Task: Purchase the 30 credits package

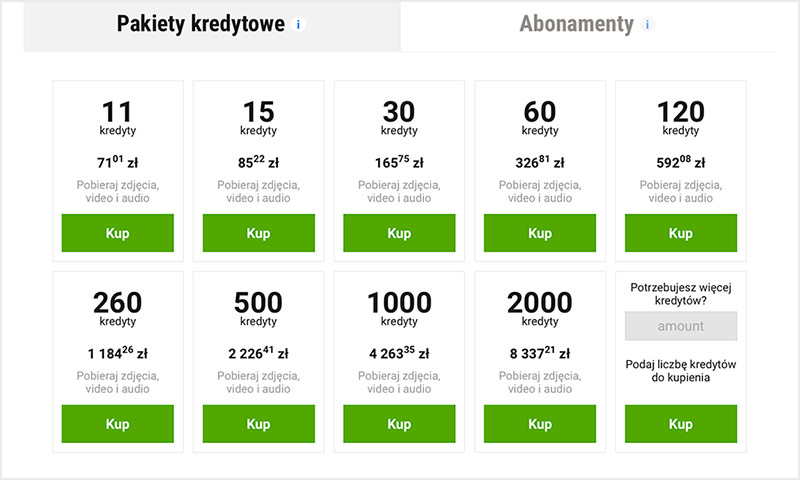Action: click(399, 233)
